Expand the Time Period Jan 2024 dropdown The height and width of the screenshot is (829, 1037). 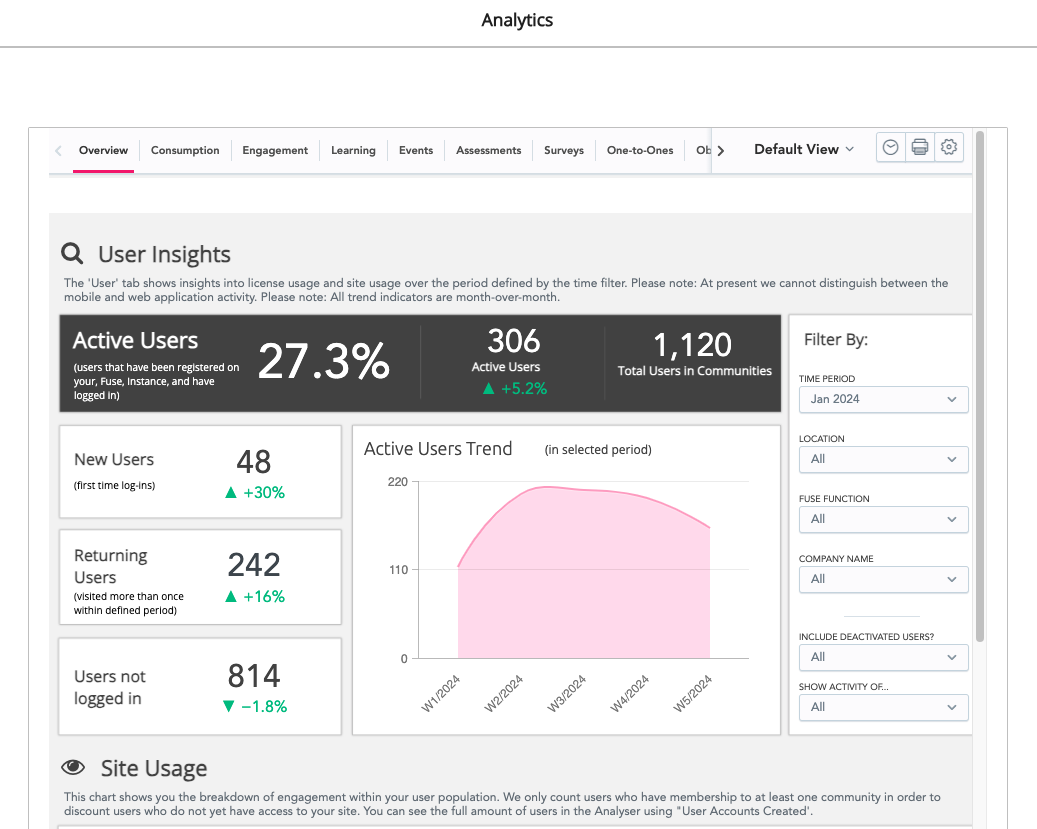pos(883,399)
